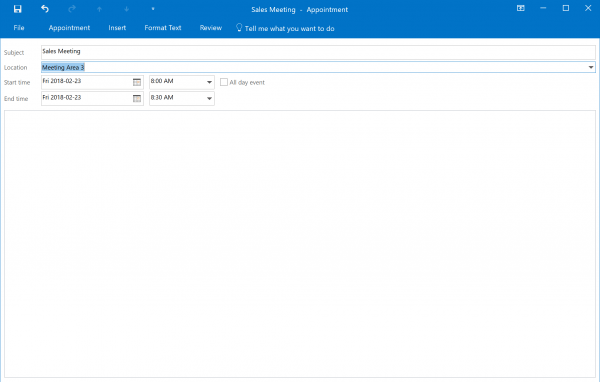Open the Review tab
This screenshot has height=382, width=600.
[210, 28]
